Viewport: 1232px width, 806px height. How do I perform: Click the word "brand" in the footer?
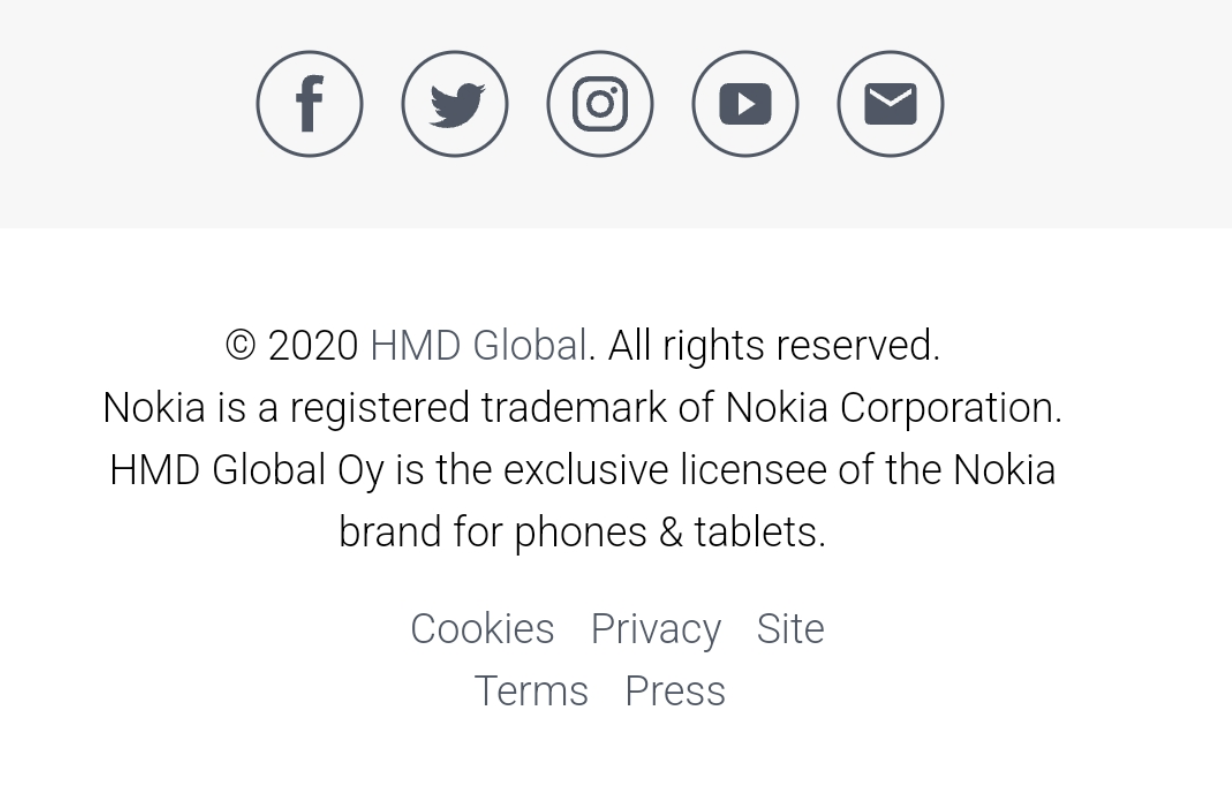(389, 532)
